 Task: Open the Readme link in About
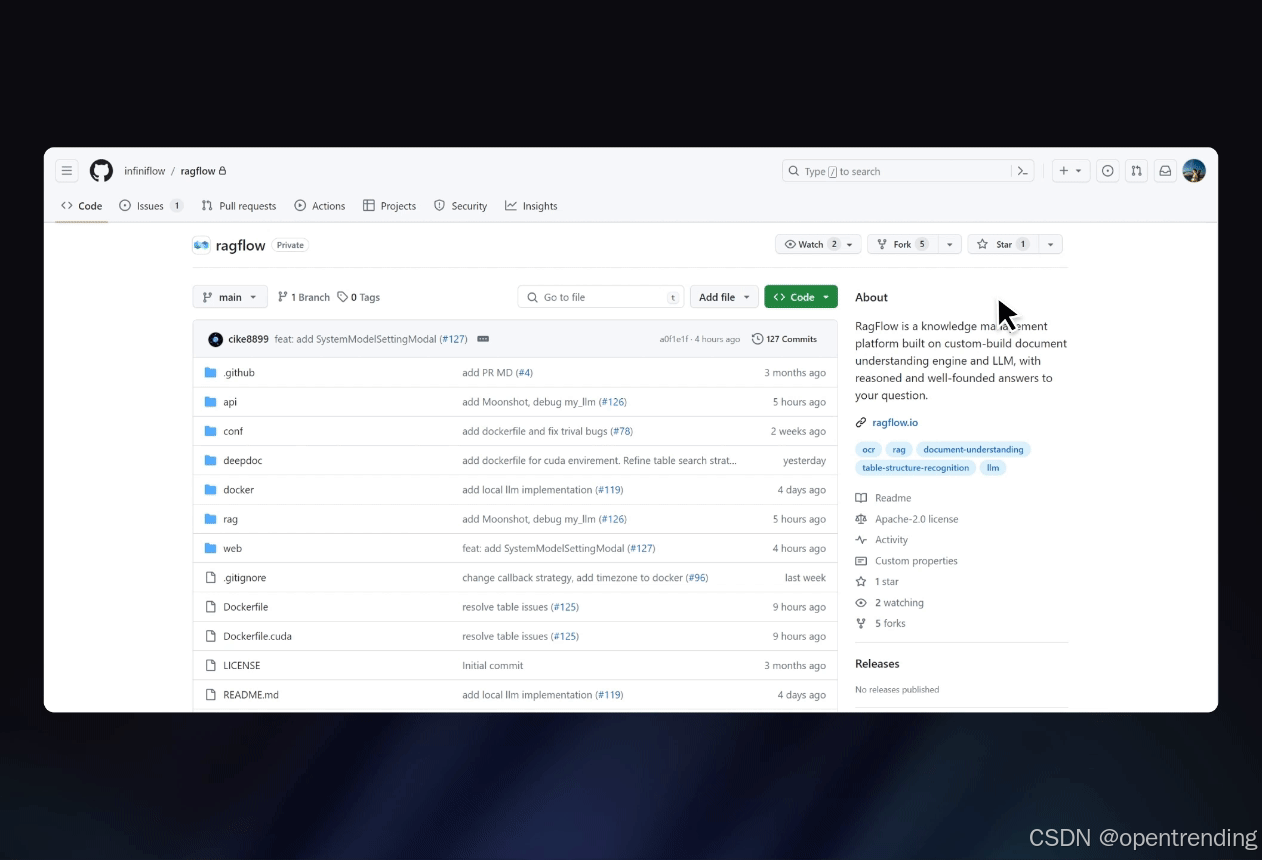tap(893, 498)
